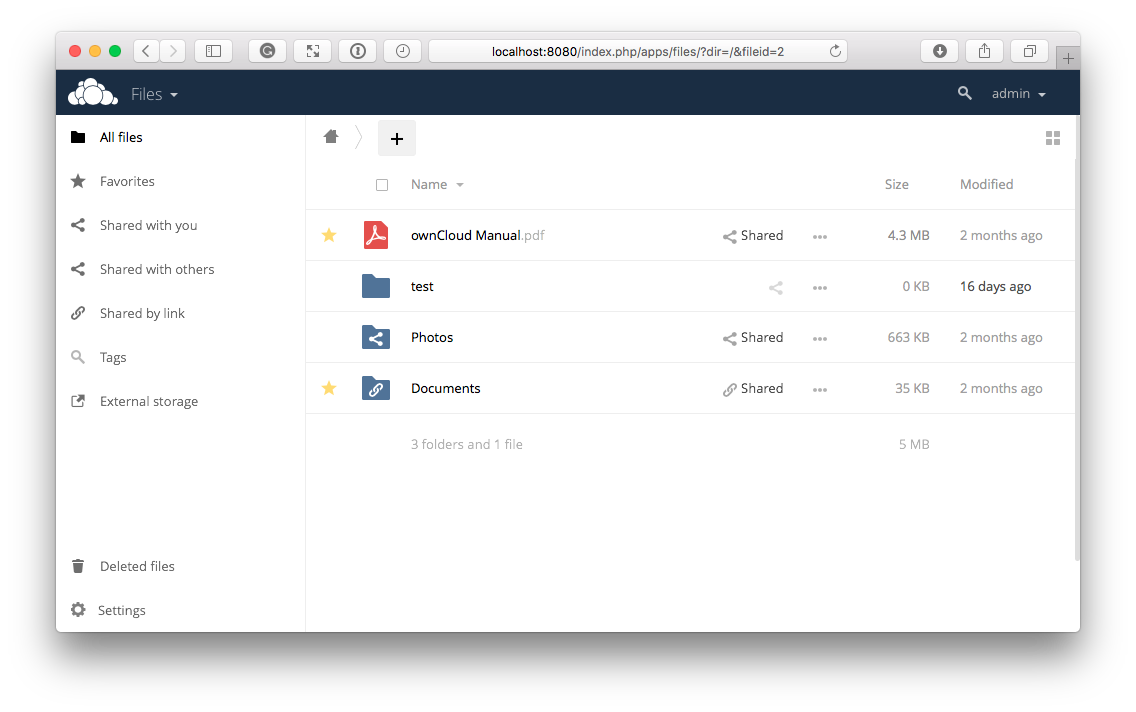Open search with the magnifier icon
This screenshot has height=712, width=1136.
point(964,93)
